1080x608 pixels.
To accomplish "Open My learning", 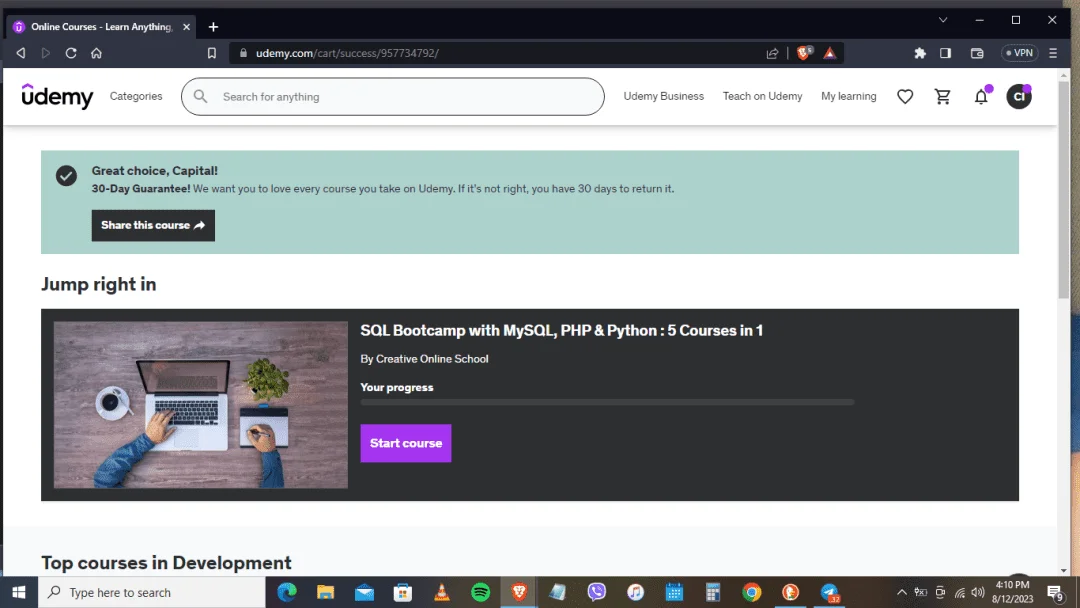I will (x=849, y=96).
